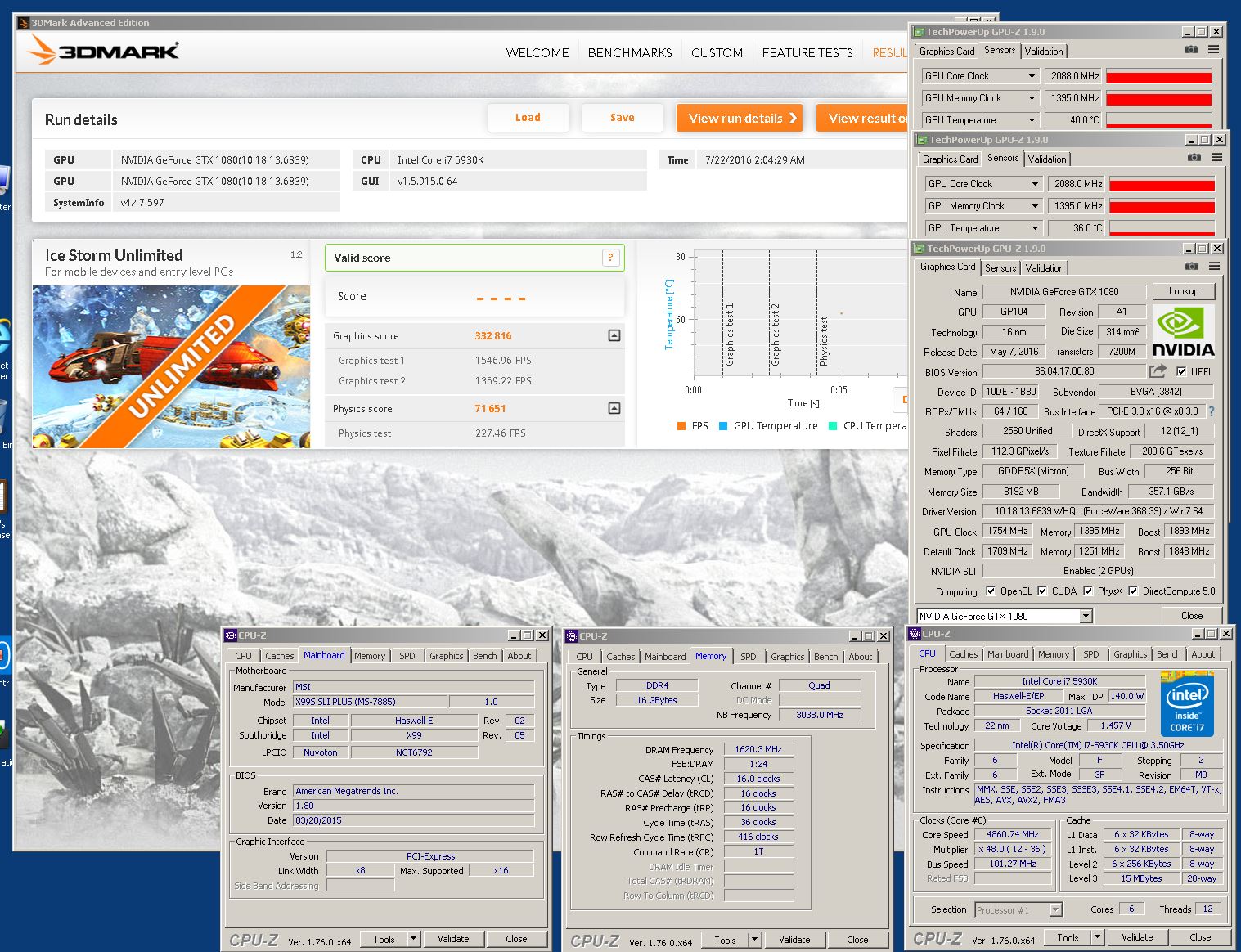
Task: Take screenshot via camera icon in GPU-Z Graphics Card window
Action: click(x=1192, y=267)
